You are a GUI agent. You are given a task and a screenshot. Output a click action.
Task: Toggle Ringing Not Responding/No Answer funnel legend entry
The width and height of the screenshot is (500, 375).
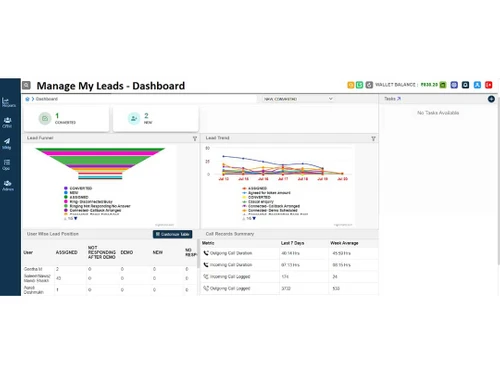pyautogui.click(x=97, y=206)
